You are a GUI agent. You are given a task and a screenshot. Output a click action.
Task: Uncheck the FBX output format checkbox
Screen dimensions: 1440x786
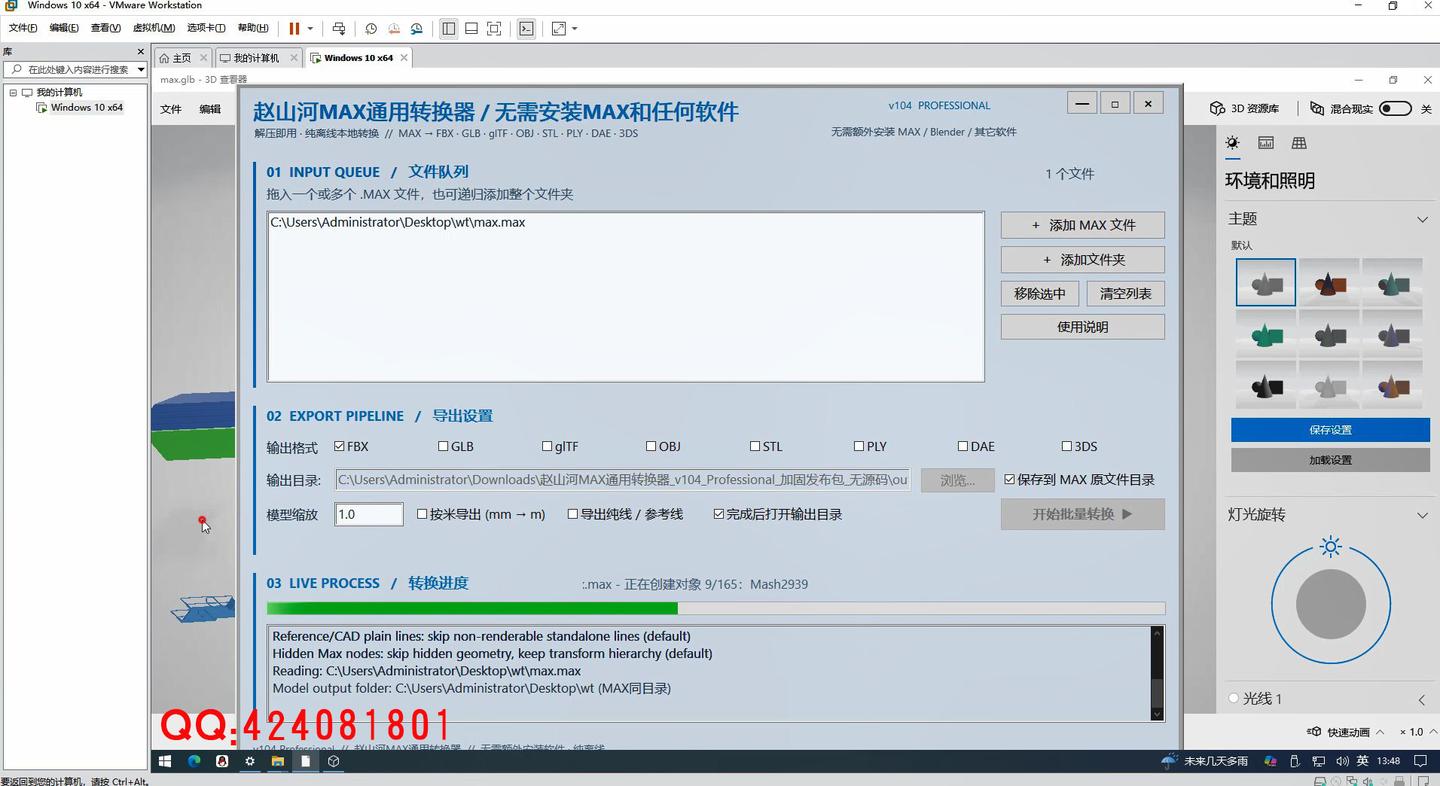340,446
